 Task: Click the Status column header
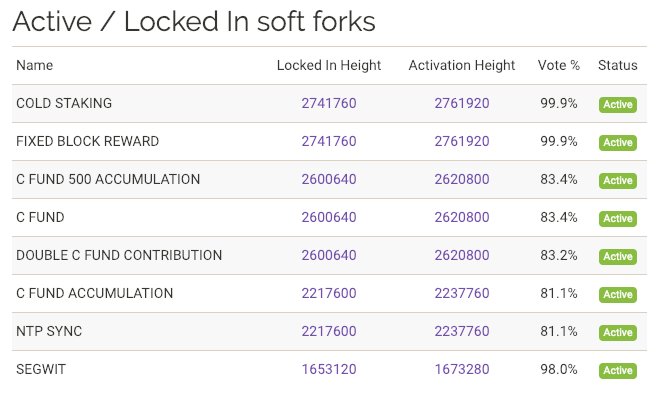[x=618, y=65]
